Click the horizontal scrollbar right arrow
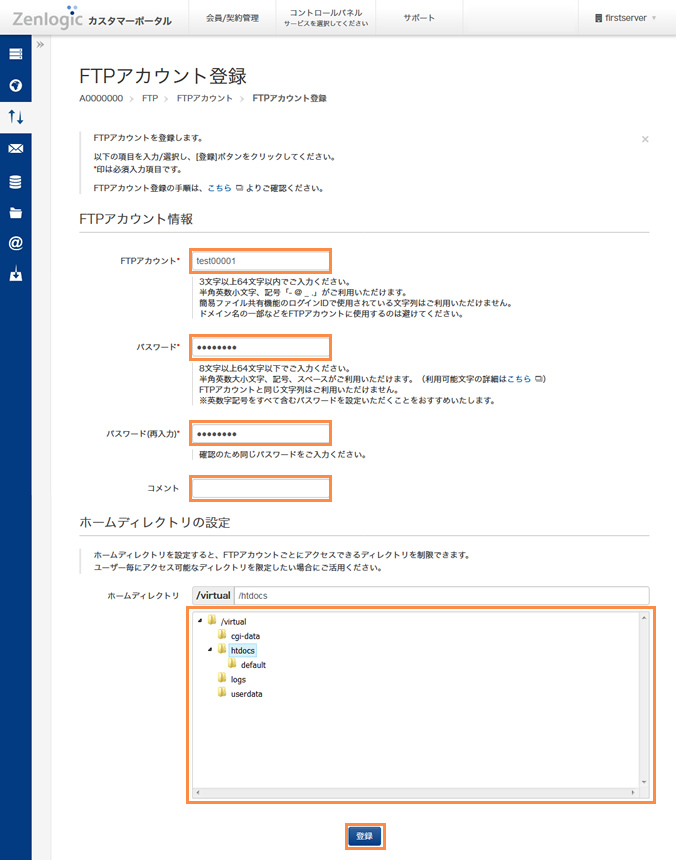 click(633, 793)
